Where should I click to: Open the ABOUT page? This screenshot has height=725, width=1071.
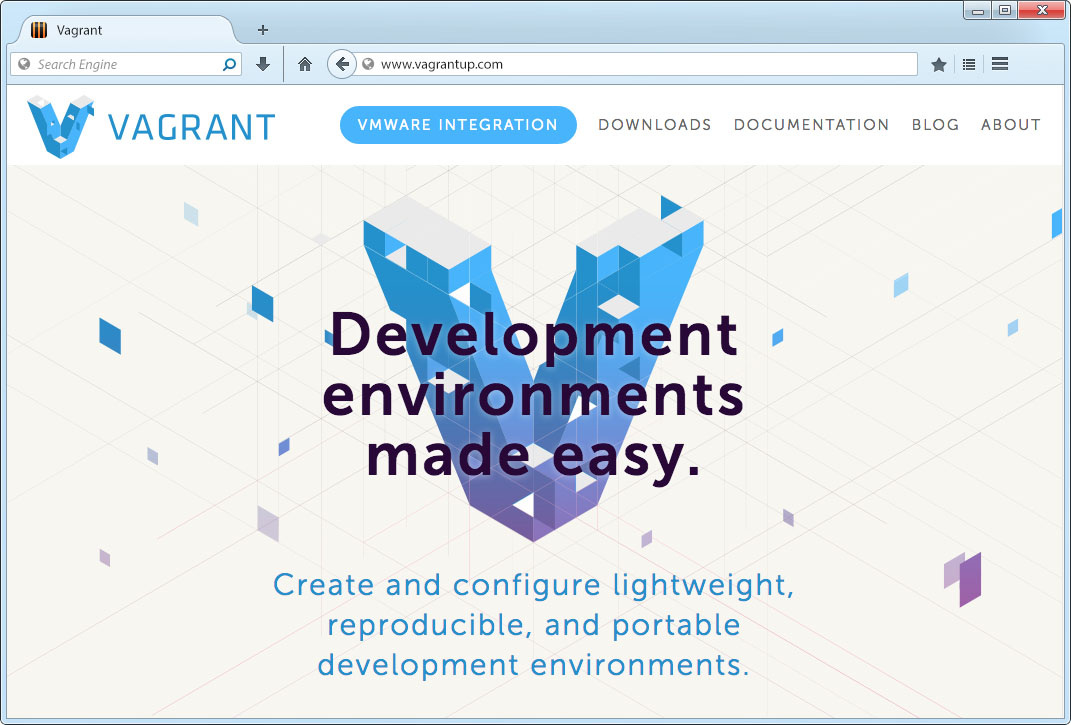click(1010, 124)
